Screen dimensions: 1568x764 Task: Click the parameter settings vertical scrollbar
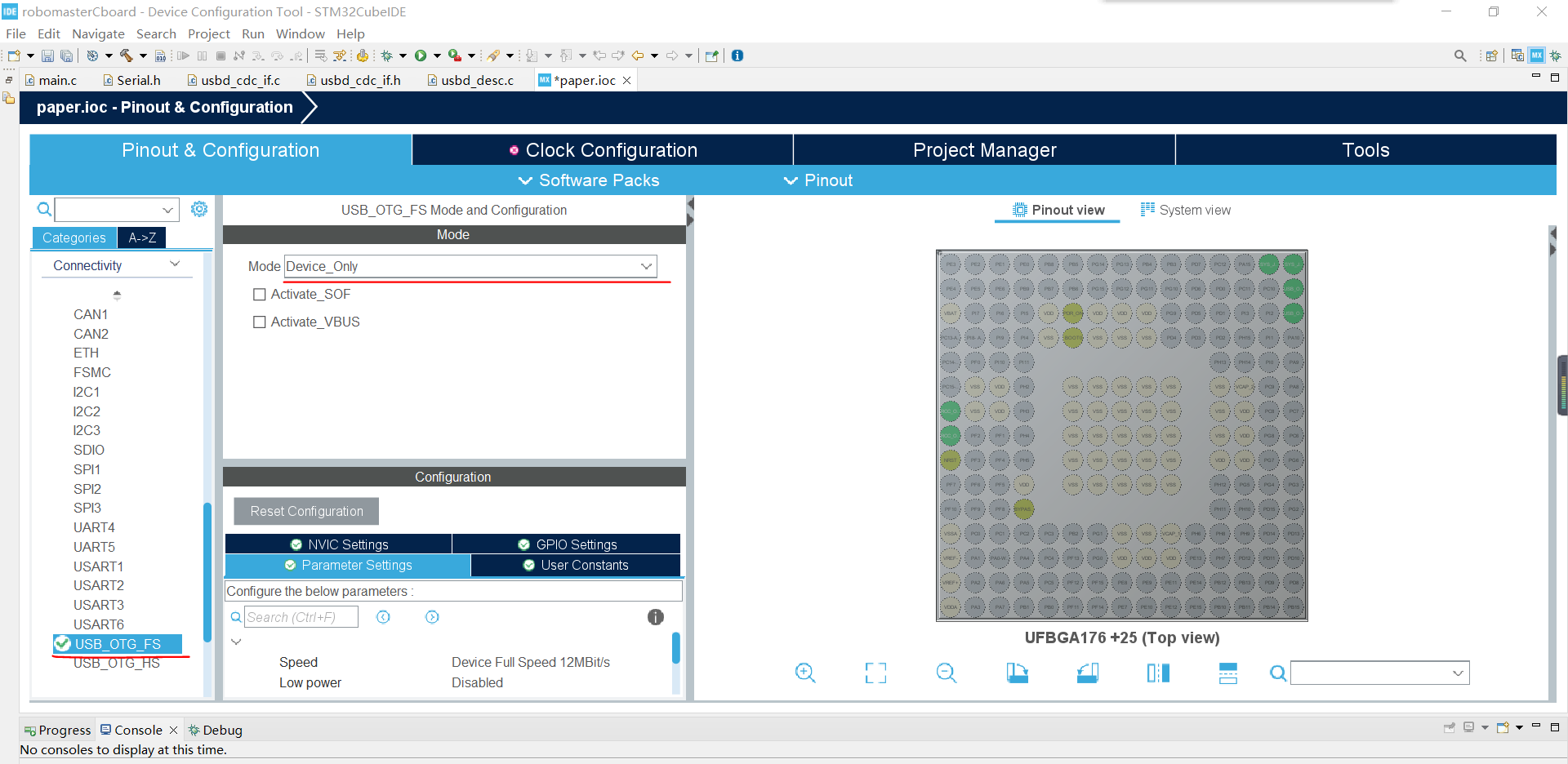tap(676, 648)
